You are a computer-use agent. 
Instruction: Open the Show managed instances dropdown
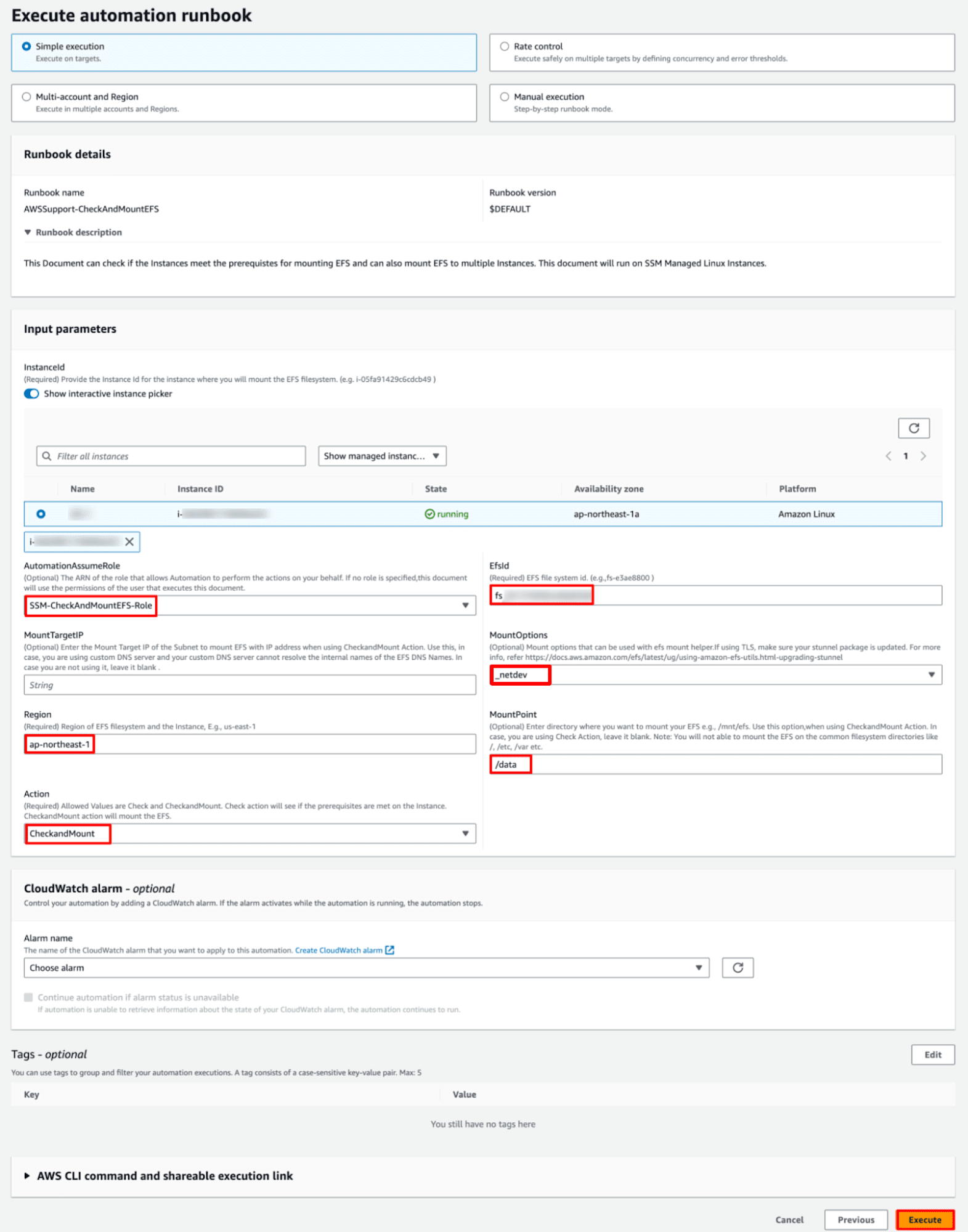(382, 456)
